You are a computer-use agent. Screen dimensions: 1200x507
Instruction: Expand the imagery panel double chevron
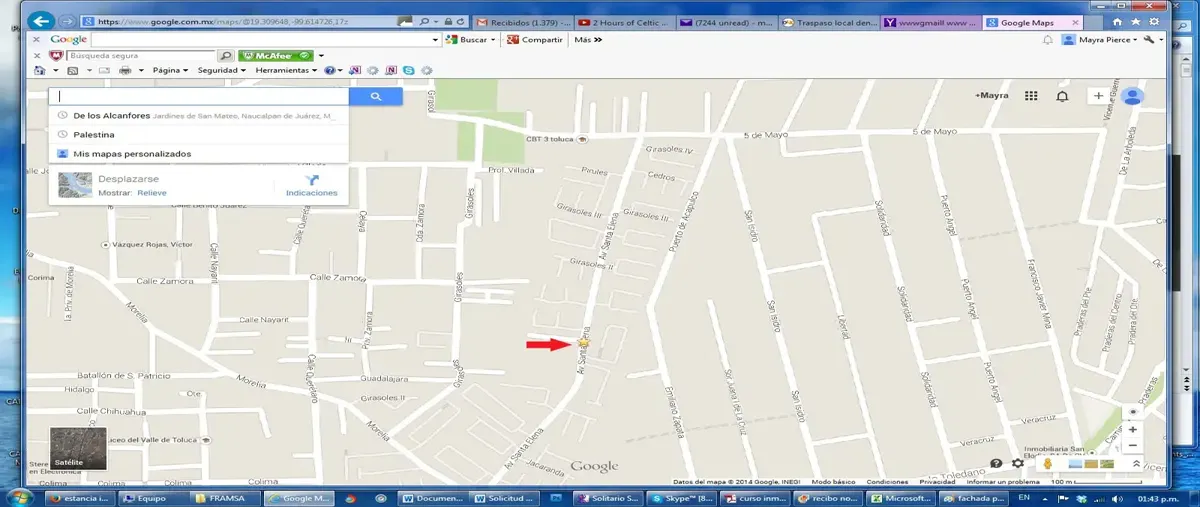[x=1136, y=464]
